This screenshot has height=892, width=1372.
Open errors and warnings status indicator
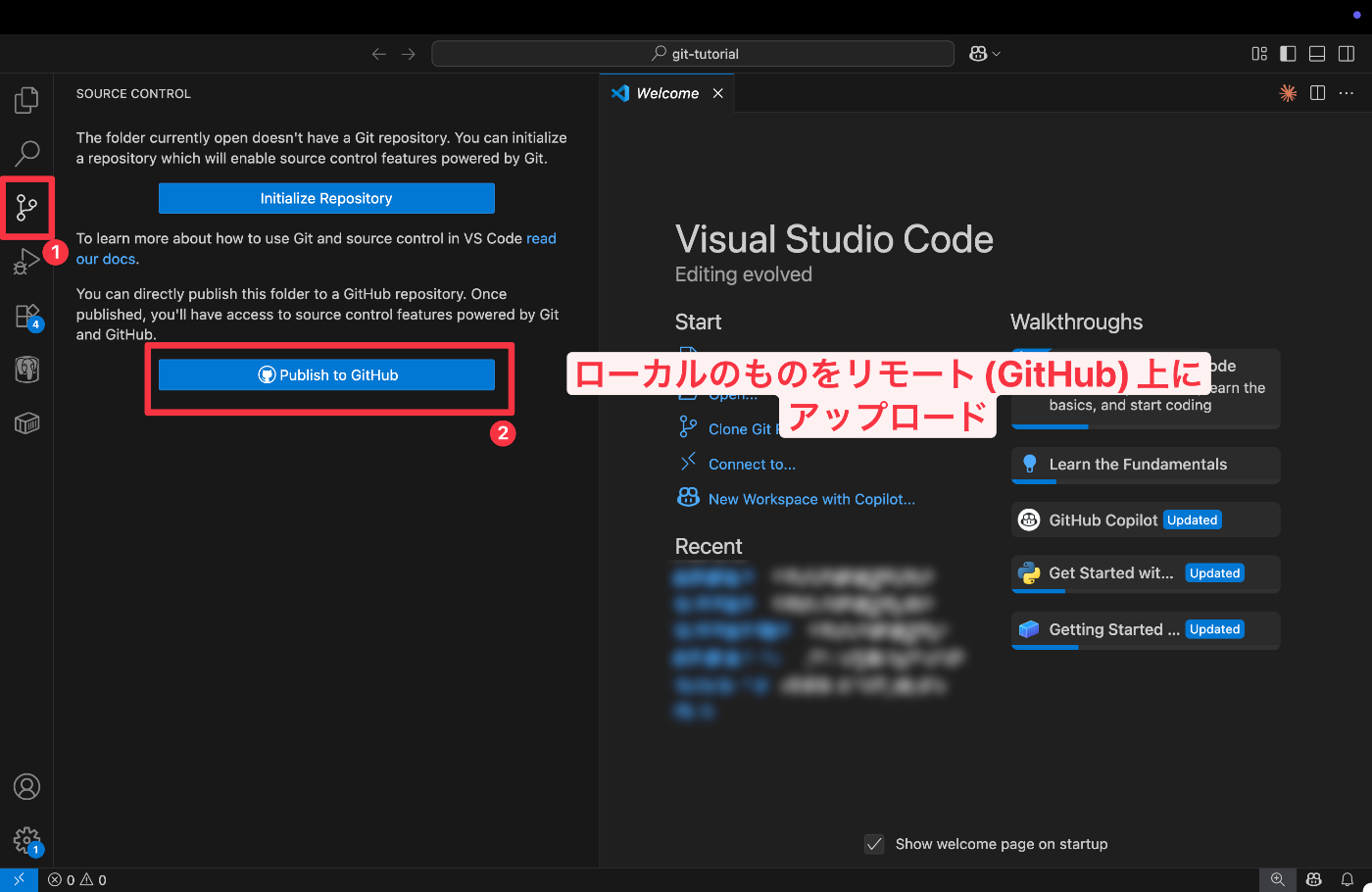point(77,880)
